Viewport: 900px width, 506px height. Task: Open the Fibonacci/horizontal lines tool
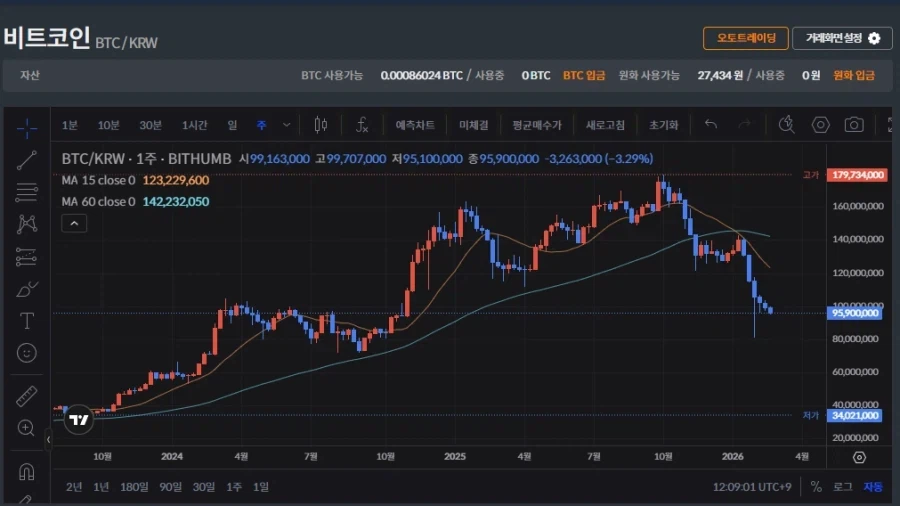pyautogui.click(x=26, y=192)
